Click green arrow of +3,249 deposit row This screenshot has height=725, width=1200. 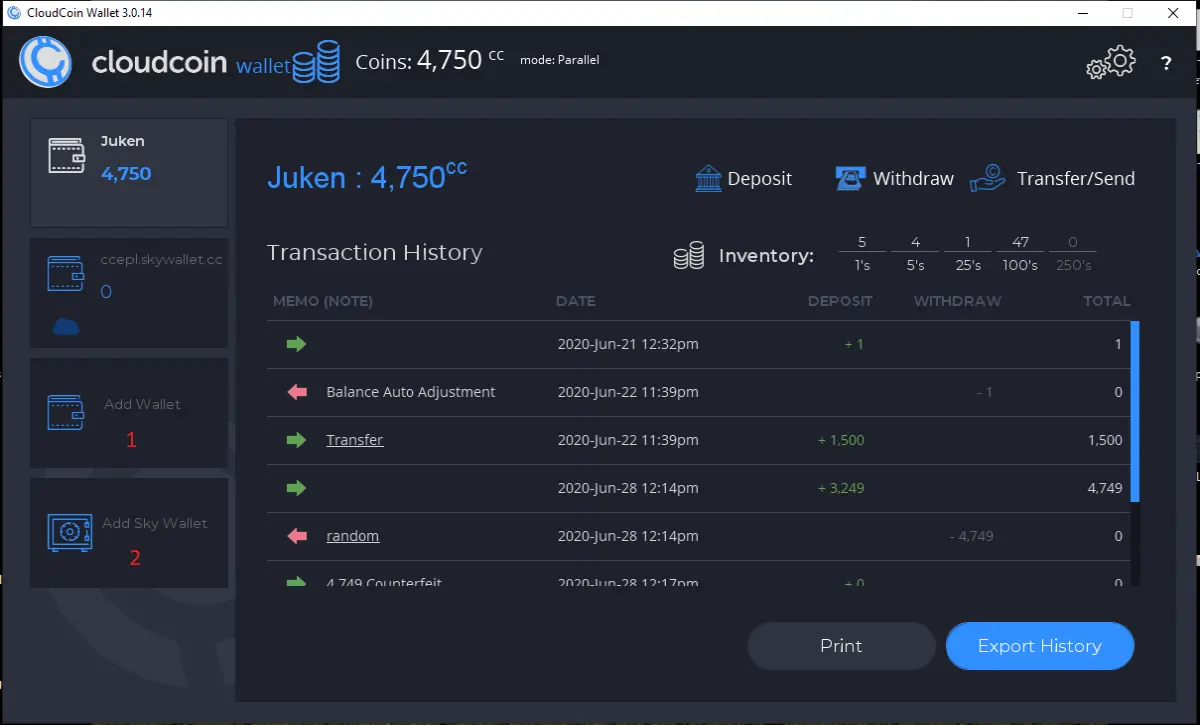point(297,488)
